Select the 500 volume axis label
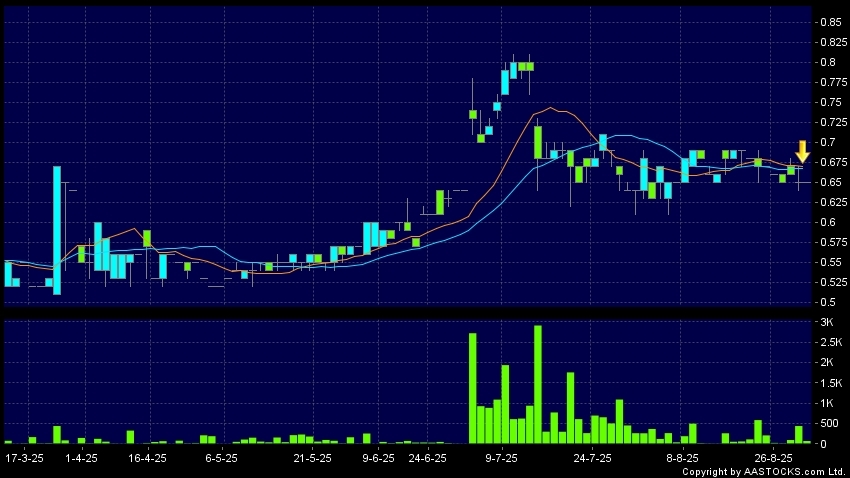 coord(828,424)
